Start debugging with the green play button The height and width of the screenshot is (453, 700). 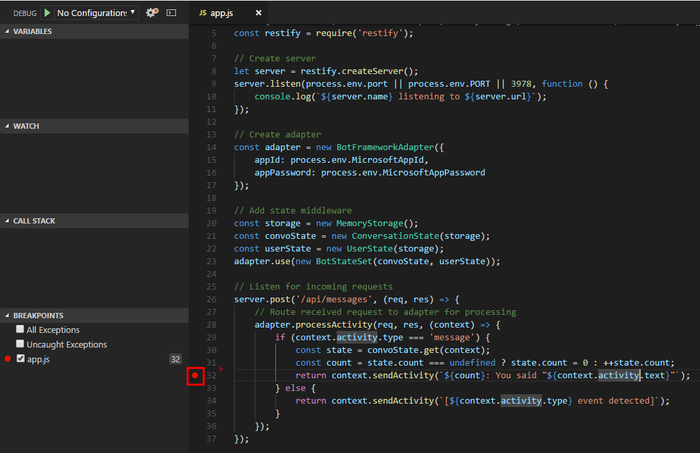click(46, 13)
